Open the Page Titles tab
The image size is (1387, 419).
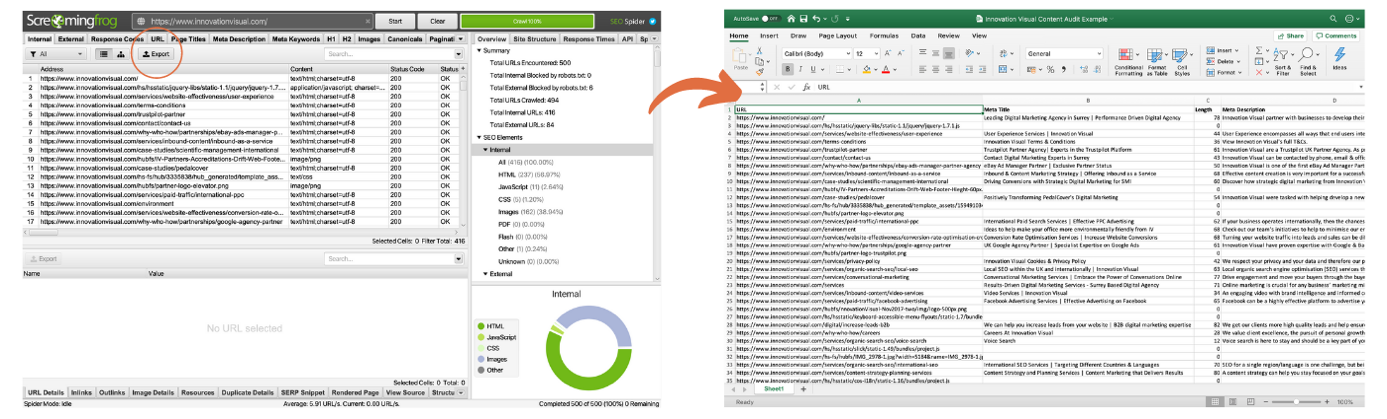point(189,39)
